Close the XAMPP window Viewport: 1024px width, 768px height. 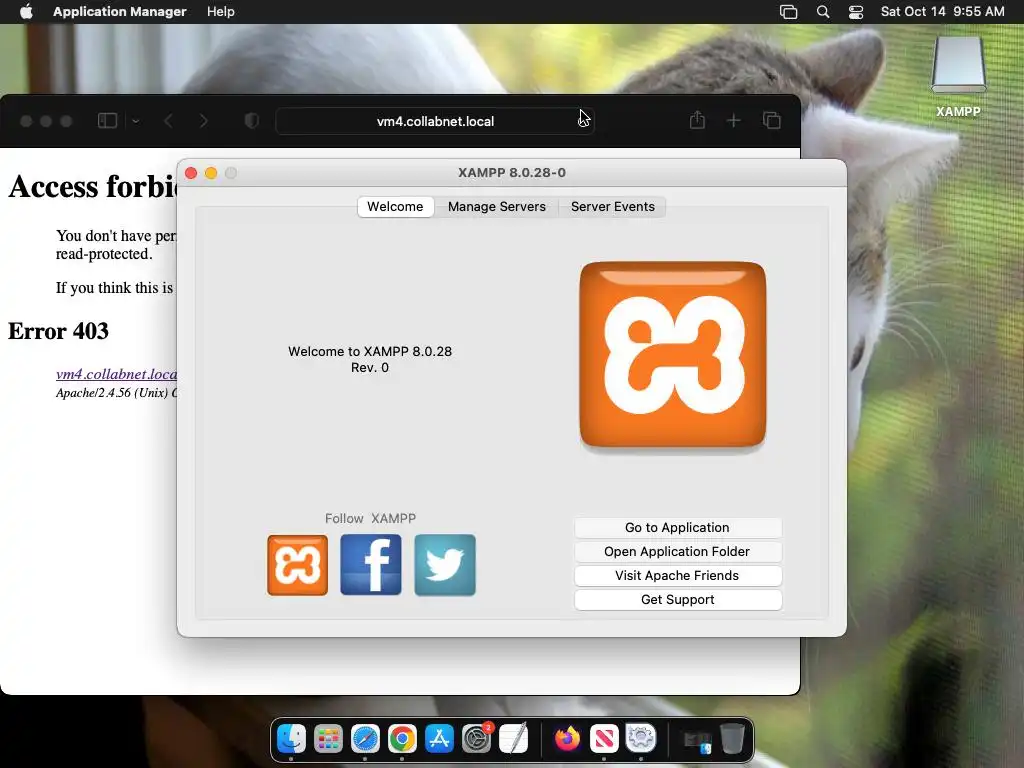[x=191, y=173]
